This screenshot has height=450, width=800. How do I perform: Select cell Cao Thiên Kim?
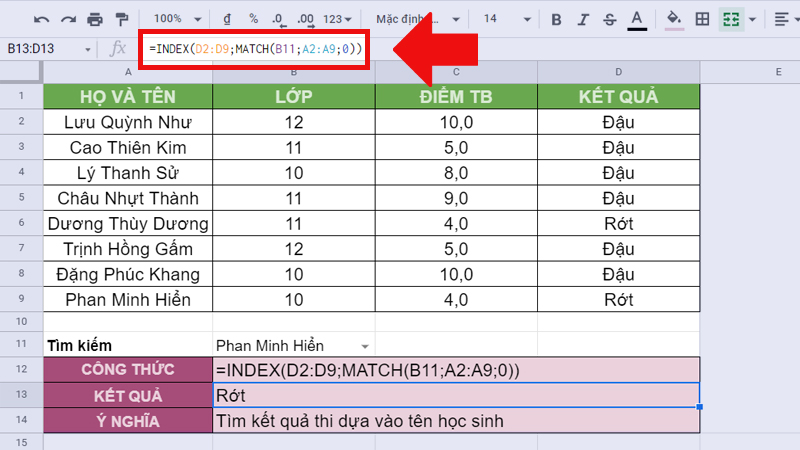[128, 147]
